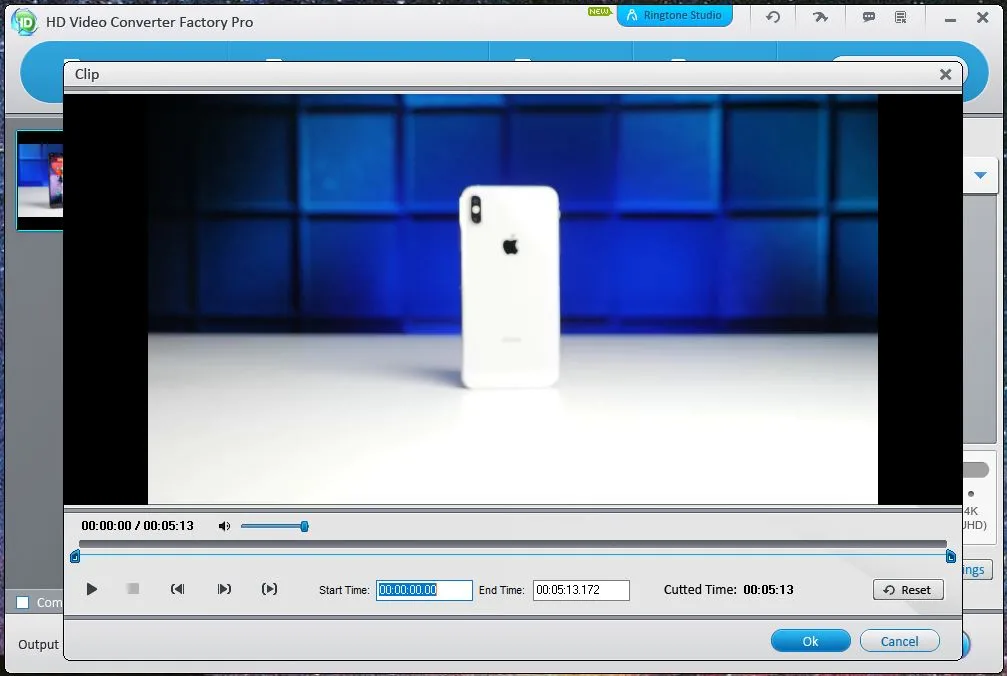The image size is (1007, 676).
Task: Click the HD Video Converter logo icon
Action: 24,22
